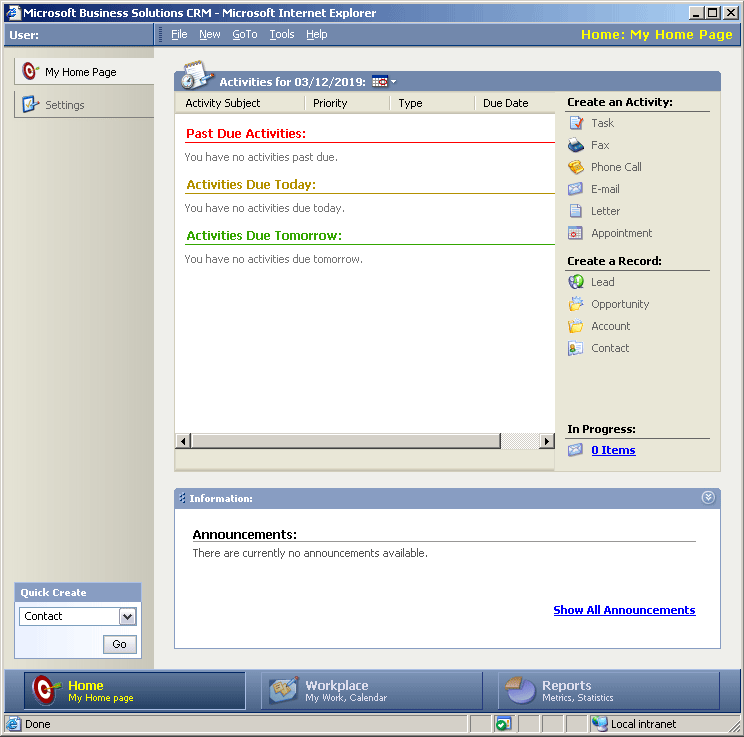Click the green status bar indicator icon
The width and height of the screenshot is (744, 737).
[x=503, y=724]
